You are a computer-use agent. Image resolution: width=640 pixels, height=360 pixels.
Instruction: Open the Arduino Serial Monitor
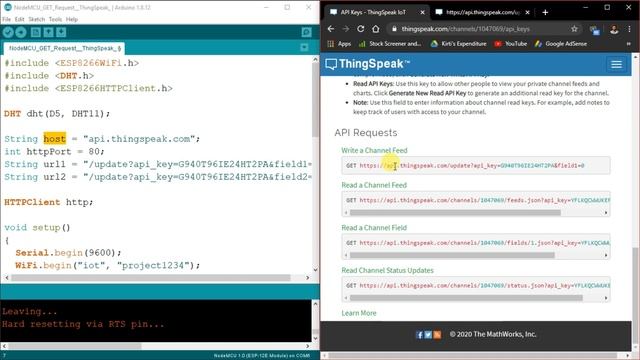[x=307, y=32]
